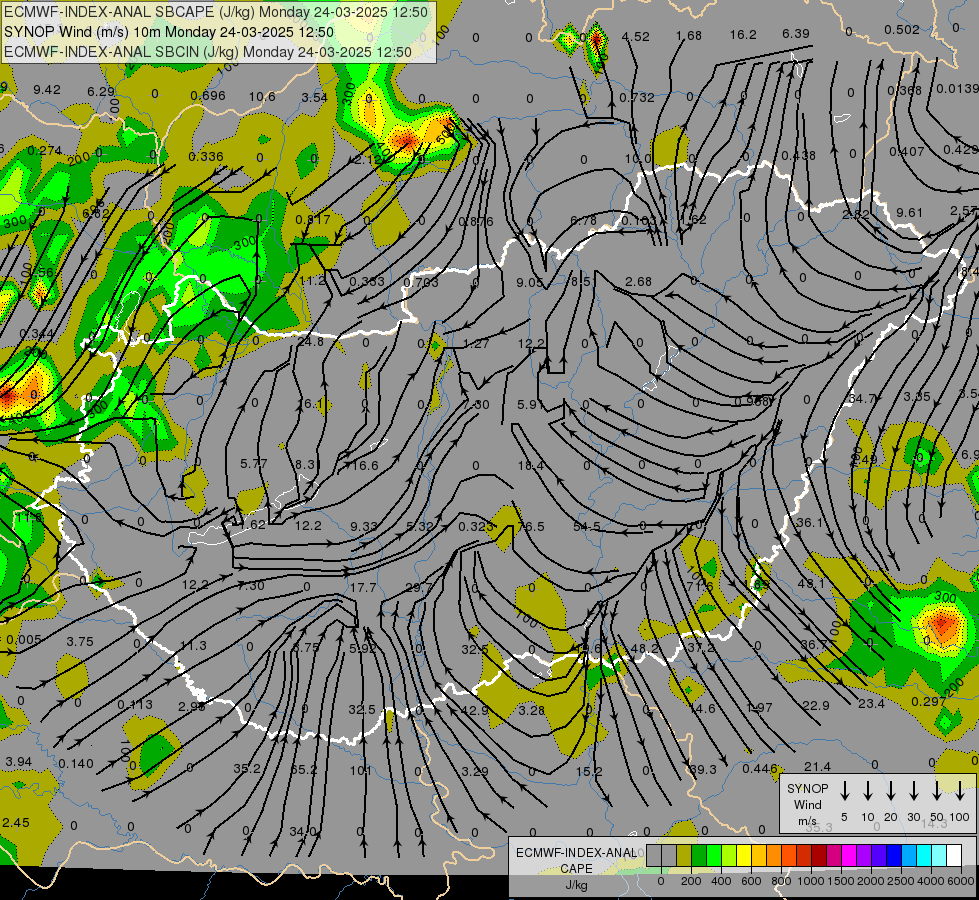
Task: Click the map value 37.2
Action: (x=701, y=648)
